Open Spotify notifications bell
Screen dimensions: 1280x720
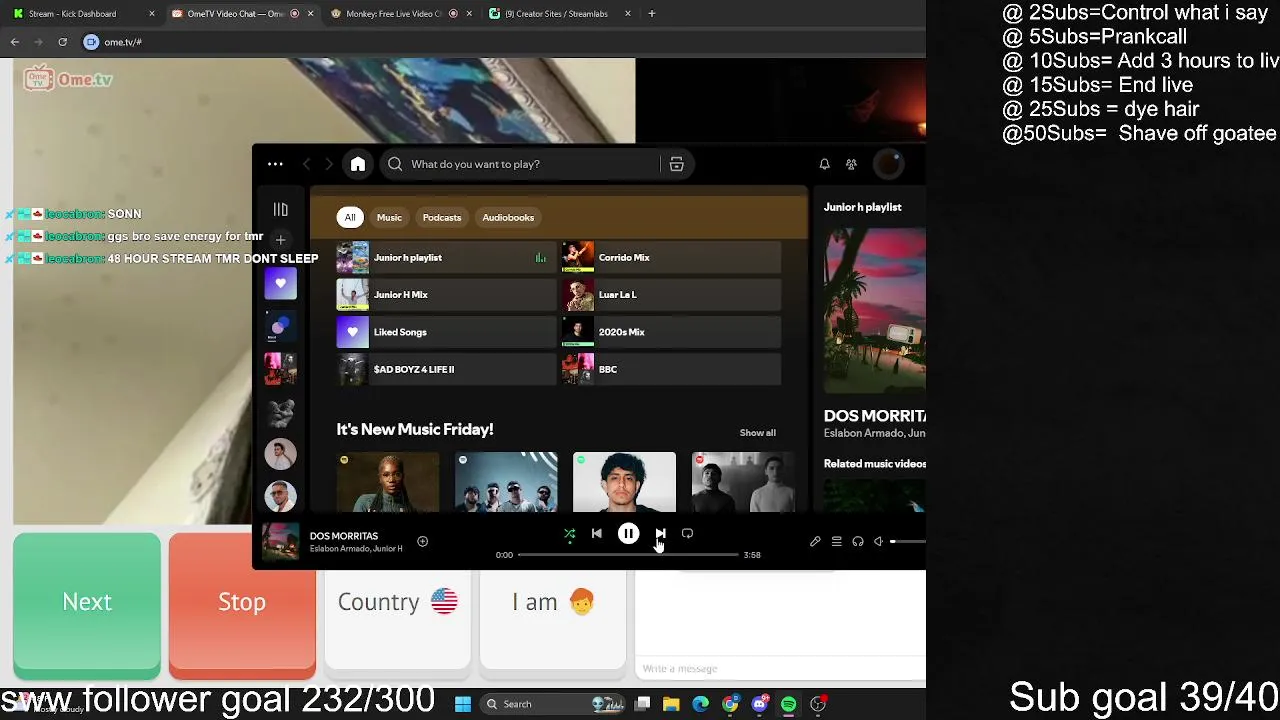pyautogui.click(x=824, y=164)
